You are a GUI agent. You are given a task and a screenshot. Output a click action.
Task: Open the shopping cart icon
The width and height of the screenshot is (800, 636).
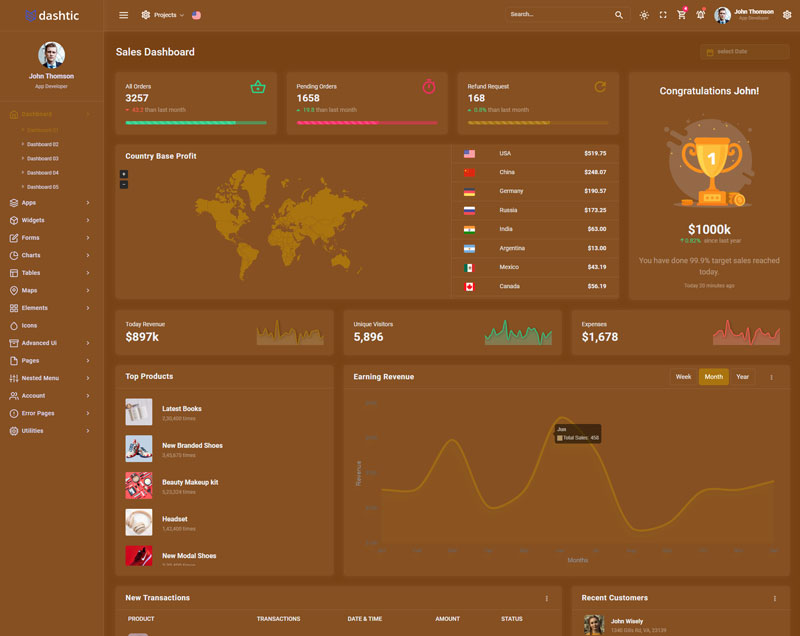pyautogui.click(x=681, y=15)
